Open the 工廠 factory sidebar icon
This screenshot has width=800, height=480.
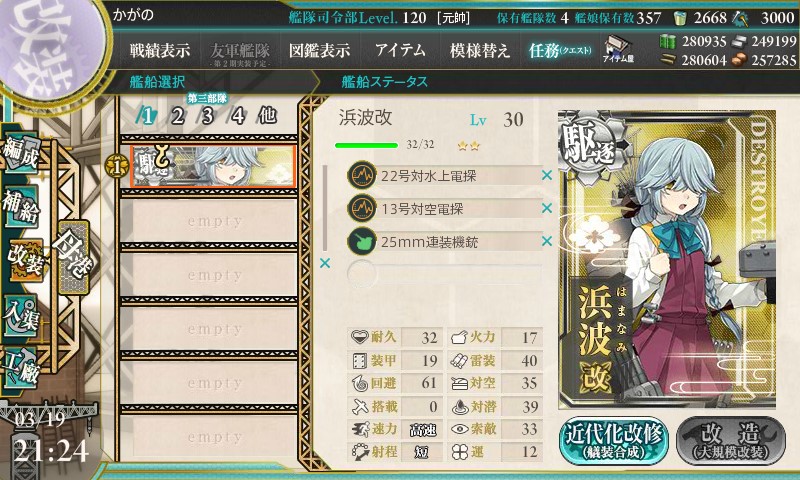[21, 367]
